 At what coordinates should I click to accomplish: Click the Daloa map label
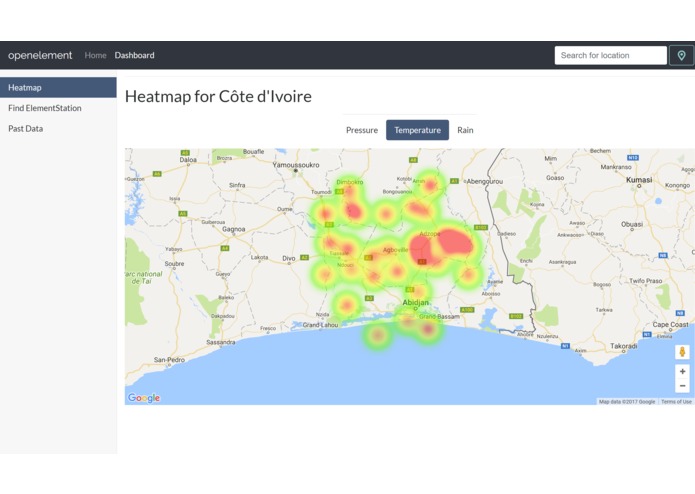(x=188, y=159)
